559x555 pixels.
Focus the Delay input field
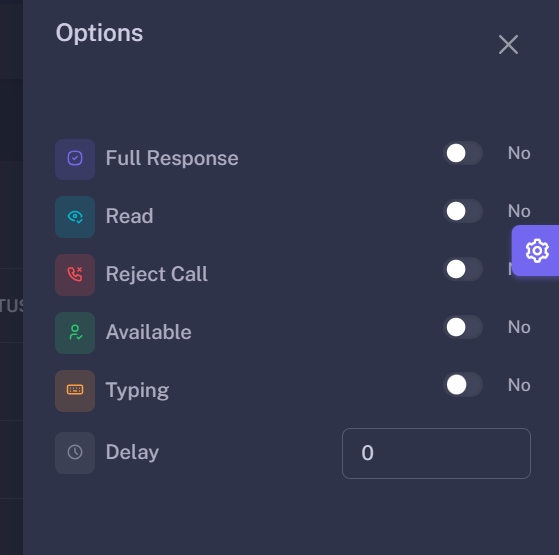[436, 453]
